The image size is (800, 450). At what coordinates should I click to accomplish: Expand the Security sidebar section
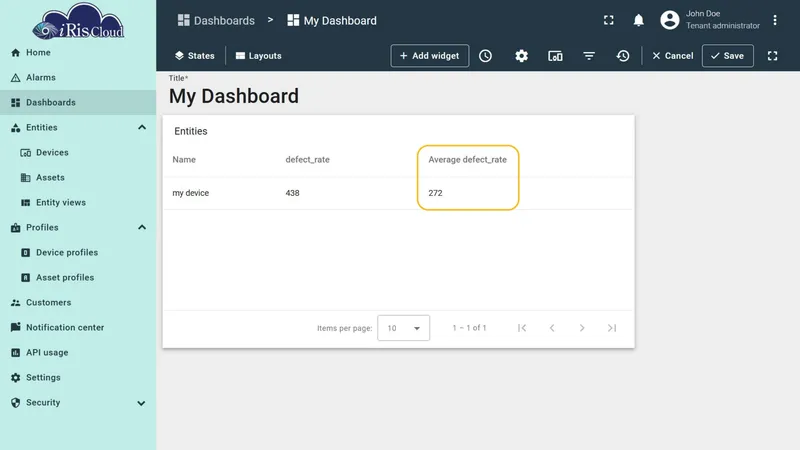click(141, 403)
